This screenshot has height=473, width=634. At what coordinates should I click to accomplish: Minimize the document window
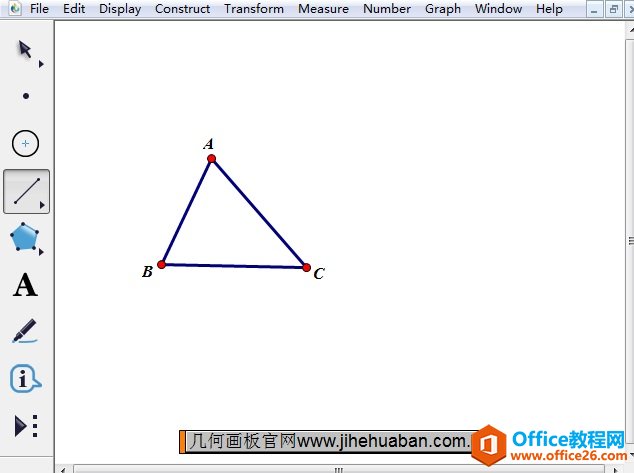(x=594, y=10)
